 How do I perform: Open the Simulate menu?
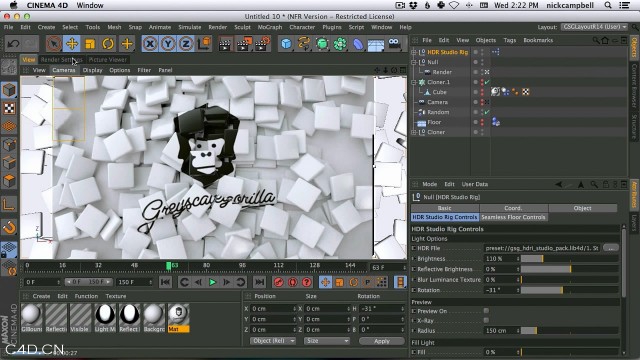click(190, 27)
